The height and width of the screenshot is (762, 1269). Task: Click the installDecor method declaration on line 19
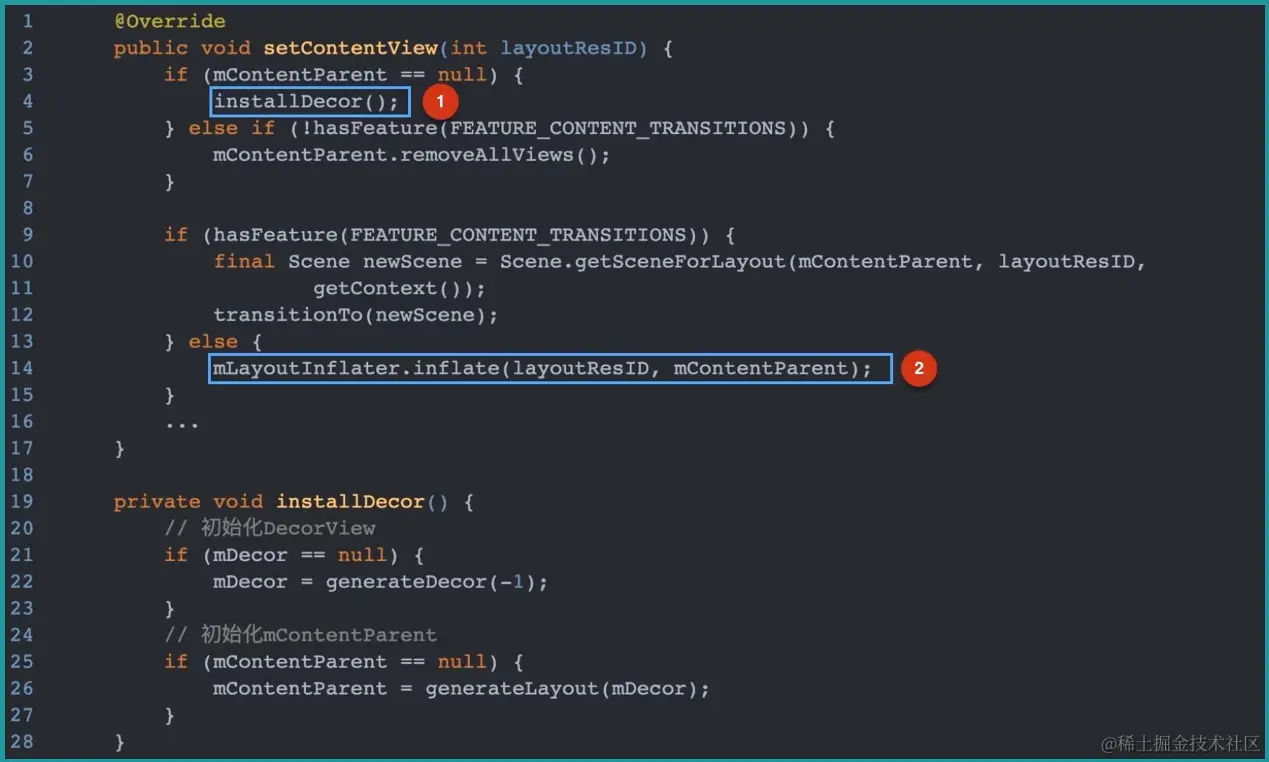(x=351, y=501)
